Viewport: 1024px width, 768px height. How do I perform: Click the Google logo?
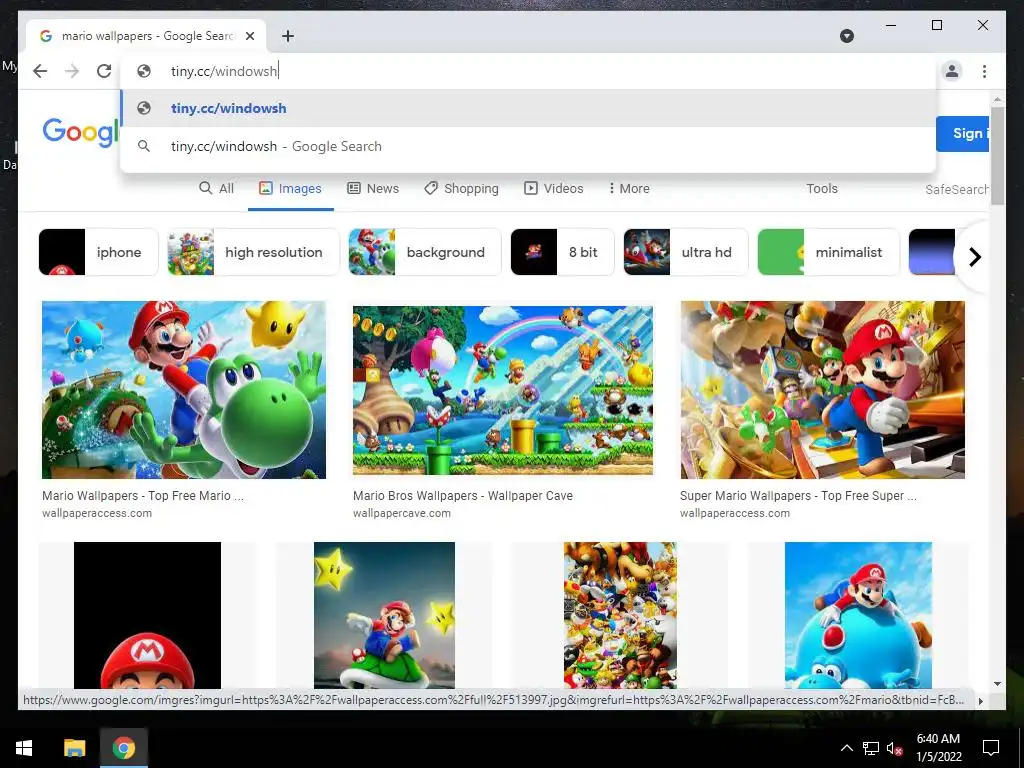point(80,133)
